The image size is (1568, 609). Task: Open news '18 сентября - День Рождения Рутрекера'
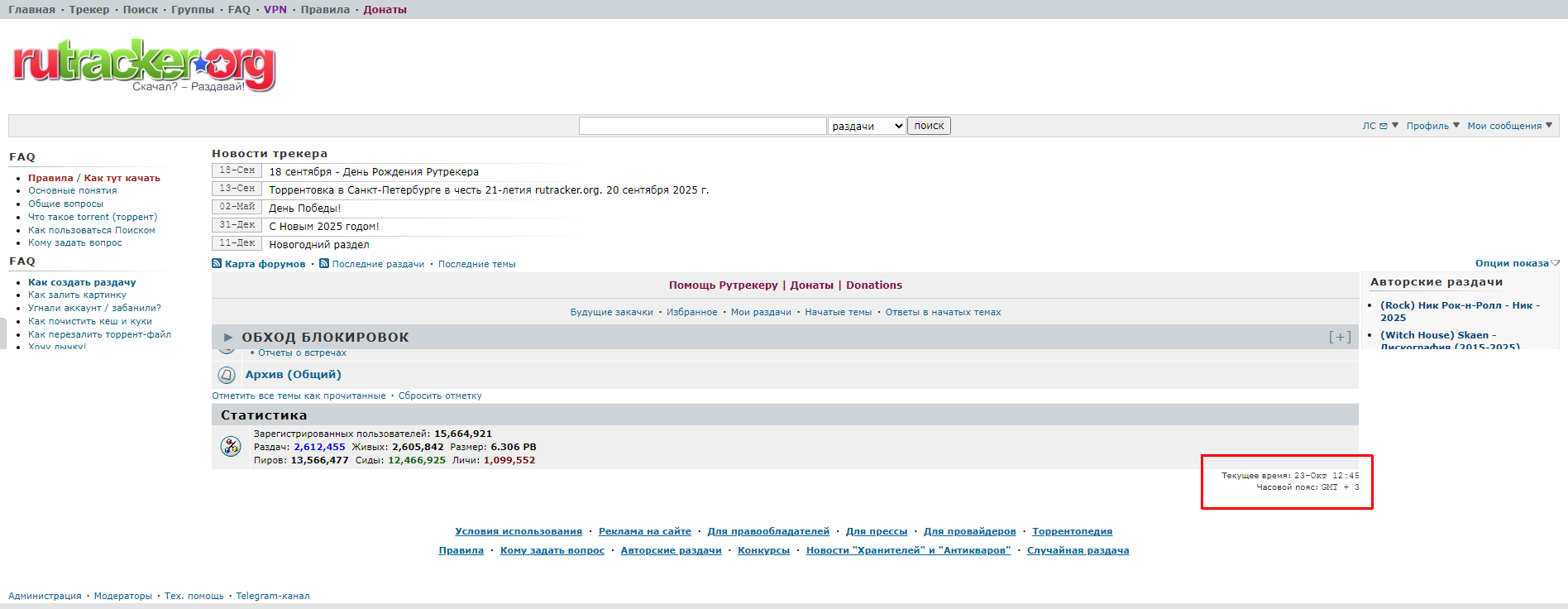point(374,172)
